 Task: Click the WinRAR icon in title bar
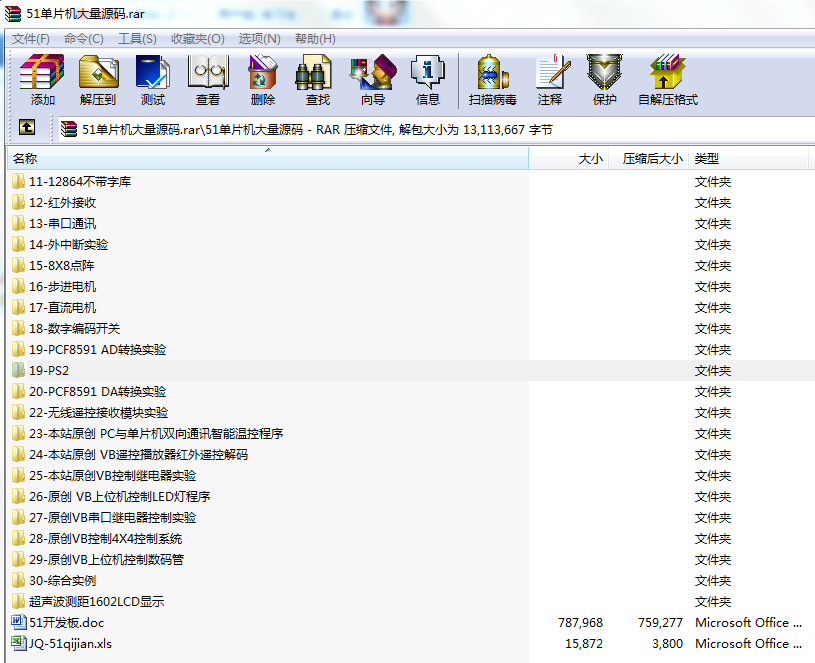click(x=13, y=14)
